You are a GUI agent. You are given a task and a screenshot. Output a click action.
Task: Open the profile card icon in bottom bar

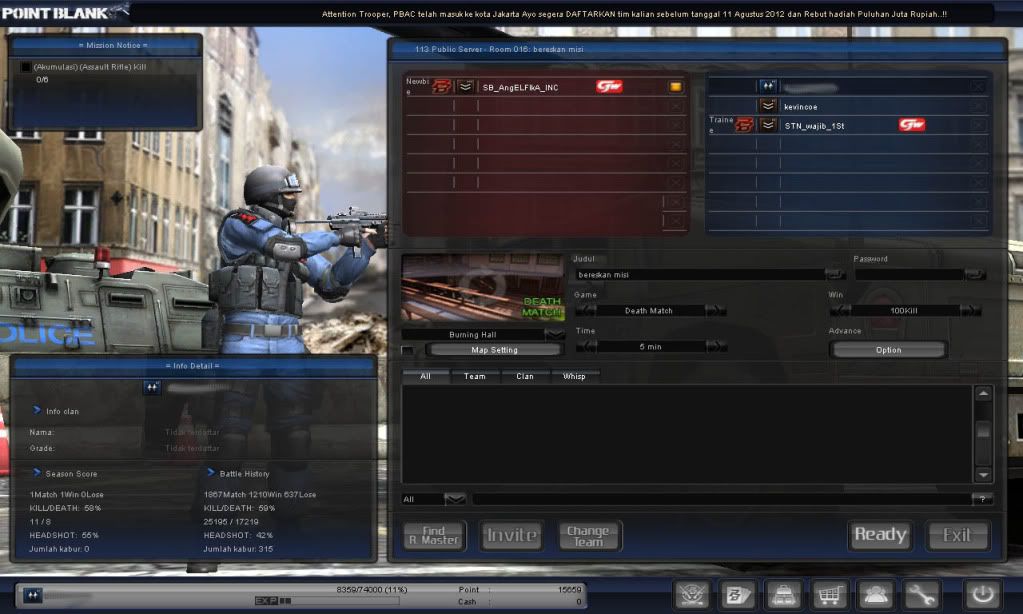click(738, 594)
